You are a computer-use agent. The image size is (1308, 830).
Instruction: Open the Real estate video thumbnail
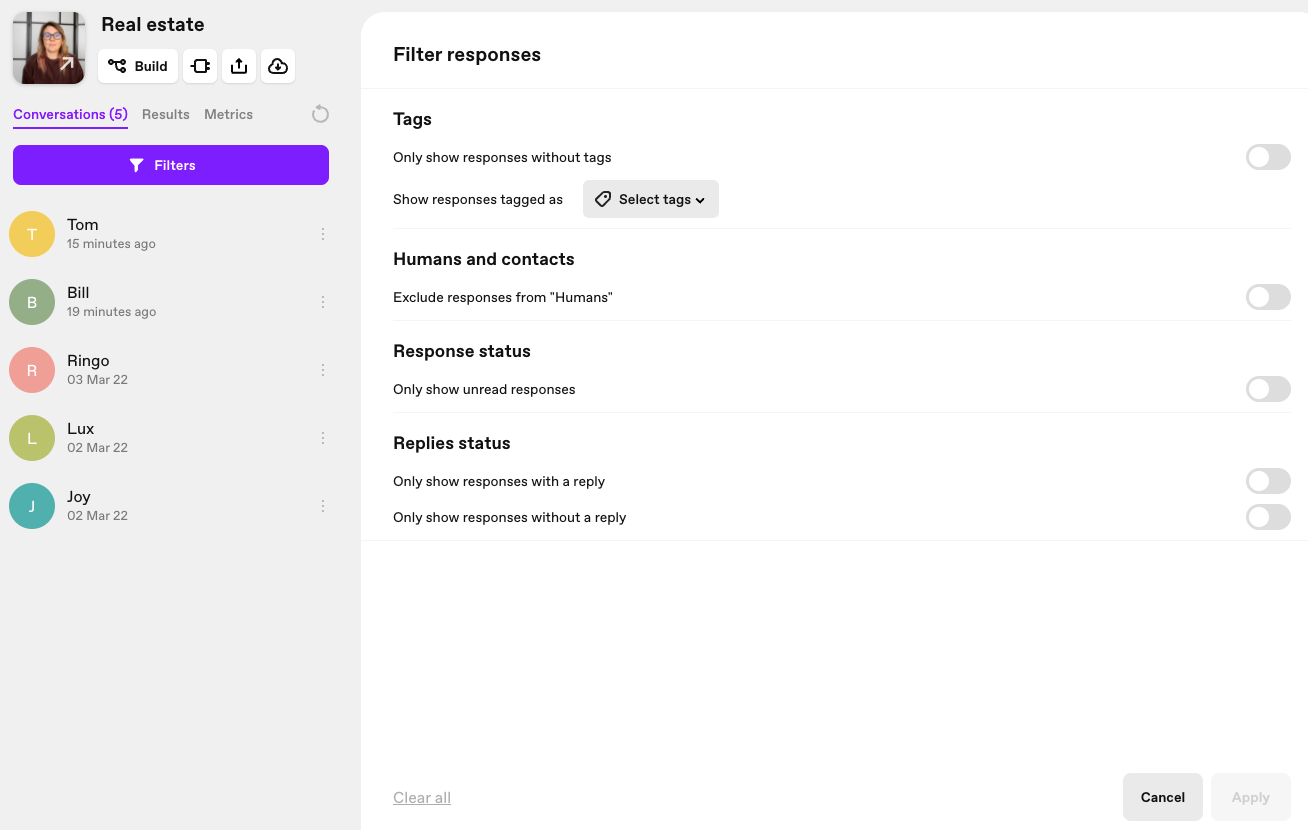point(49,48)
